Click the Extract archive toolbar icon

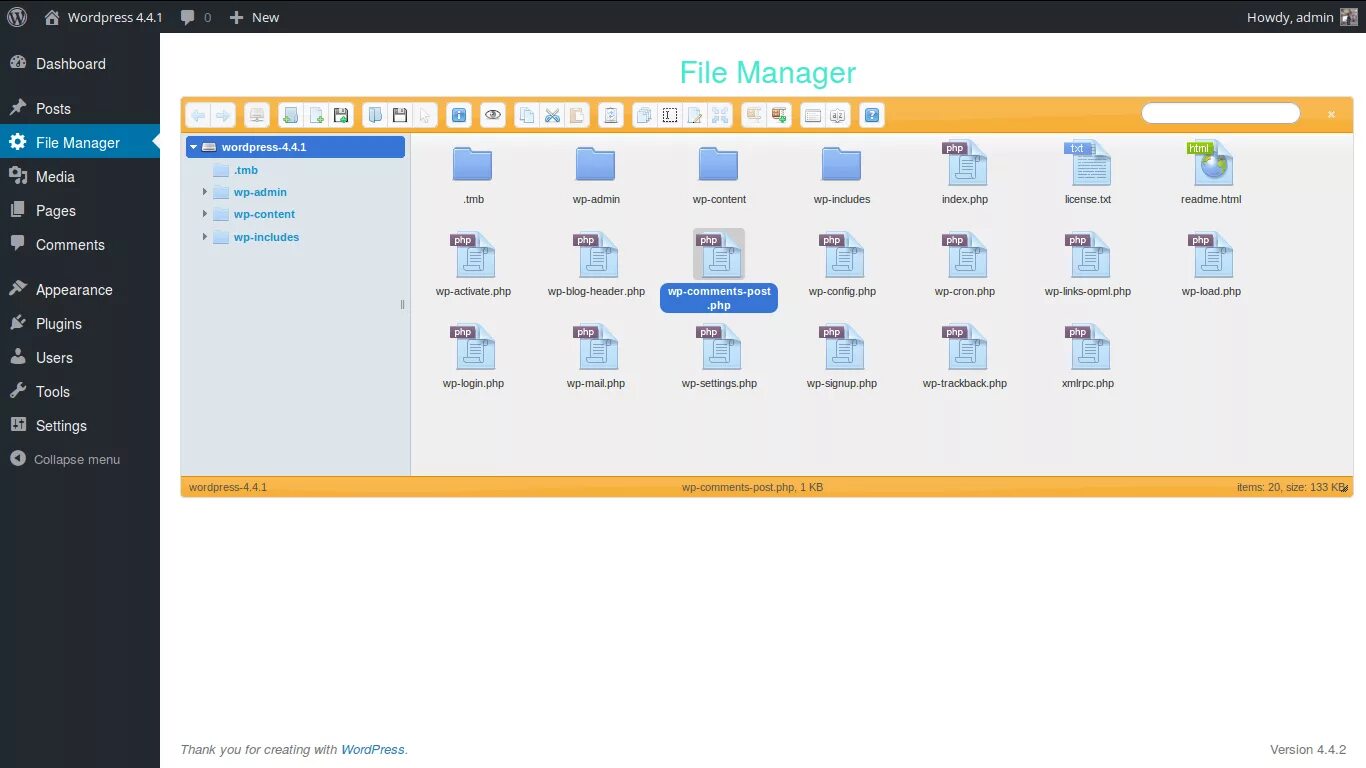coord(754,115)
